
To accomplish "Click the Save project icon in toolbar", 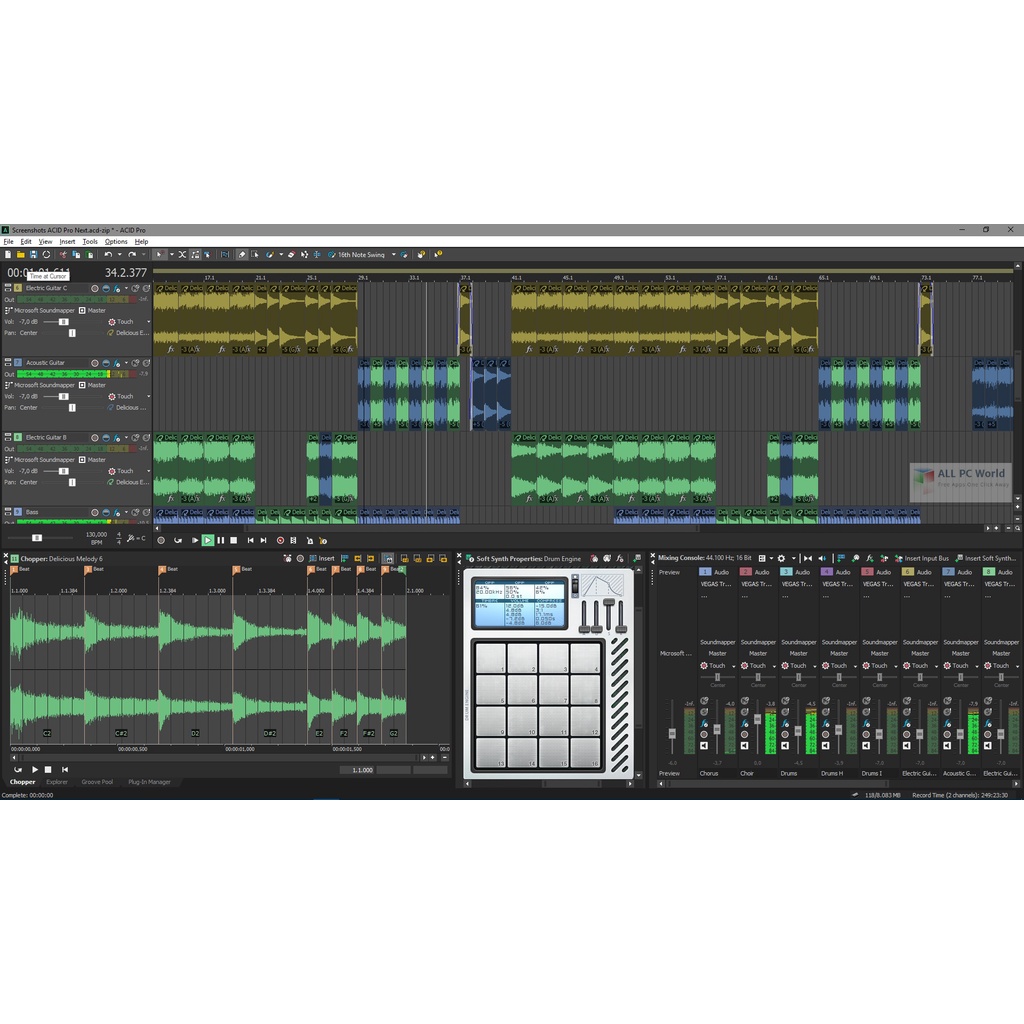I will (33, 255).
